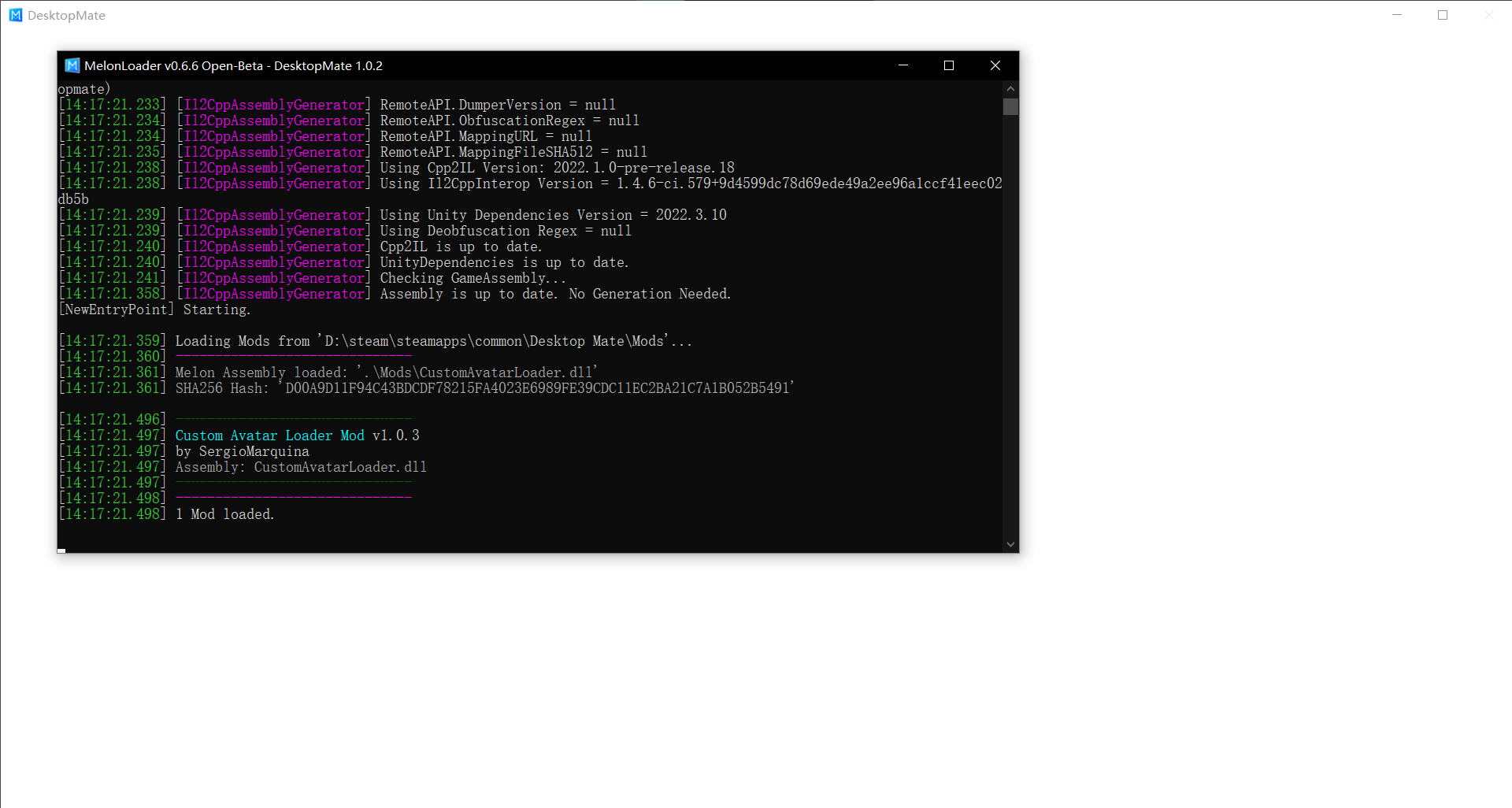Image resolution: width=1512 pixels, height=808 pixels.
Task: Click the DesktopMate window title text
Action: [66, 16]
